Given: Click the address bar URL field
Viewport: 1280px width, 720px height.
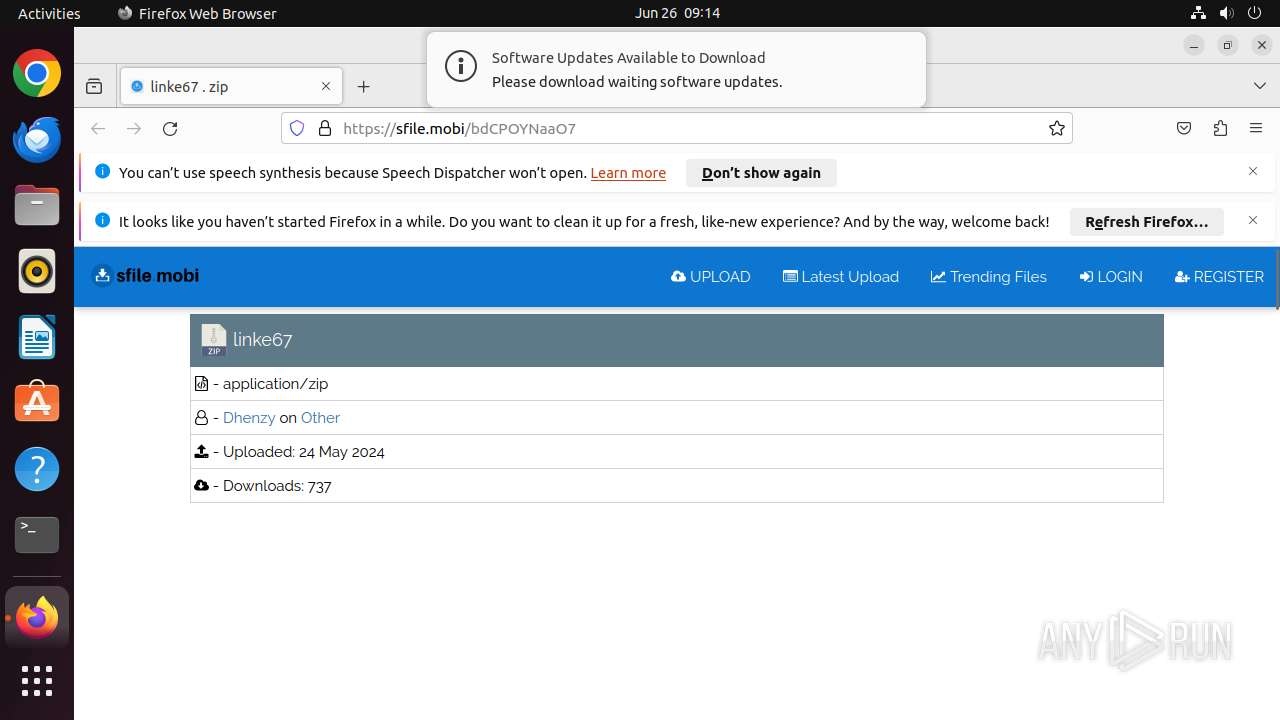Looking at the screenshot, I should (676, 128).
